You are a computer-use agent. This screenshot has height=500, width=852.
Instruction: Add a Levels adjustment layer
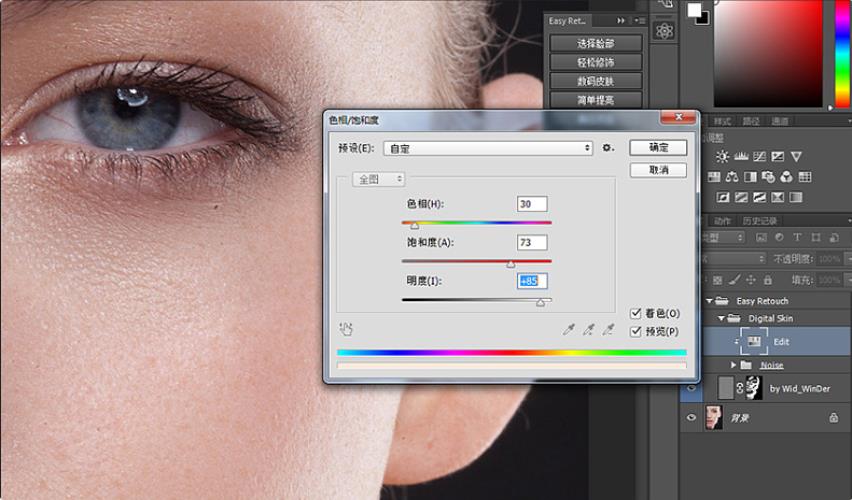pyautogui.click(x=741, y=157)
